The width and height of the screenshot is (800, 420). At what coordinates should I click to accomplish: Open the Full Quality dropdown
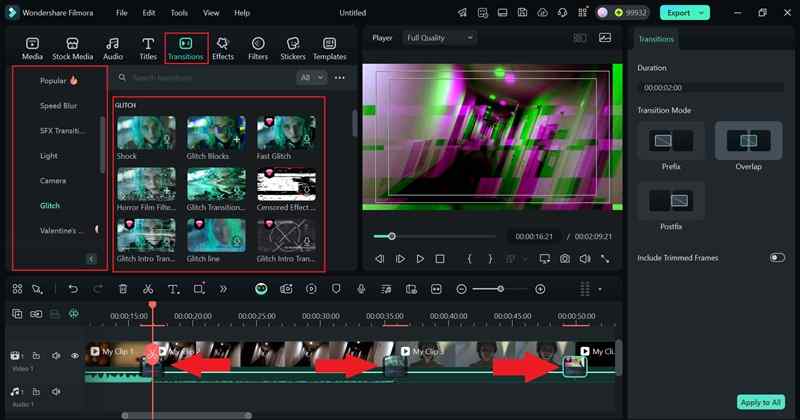pos(439,38)
